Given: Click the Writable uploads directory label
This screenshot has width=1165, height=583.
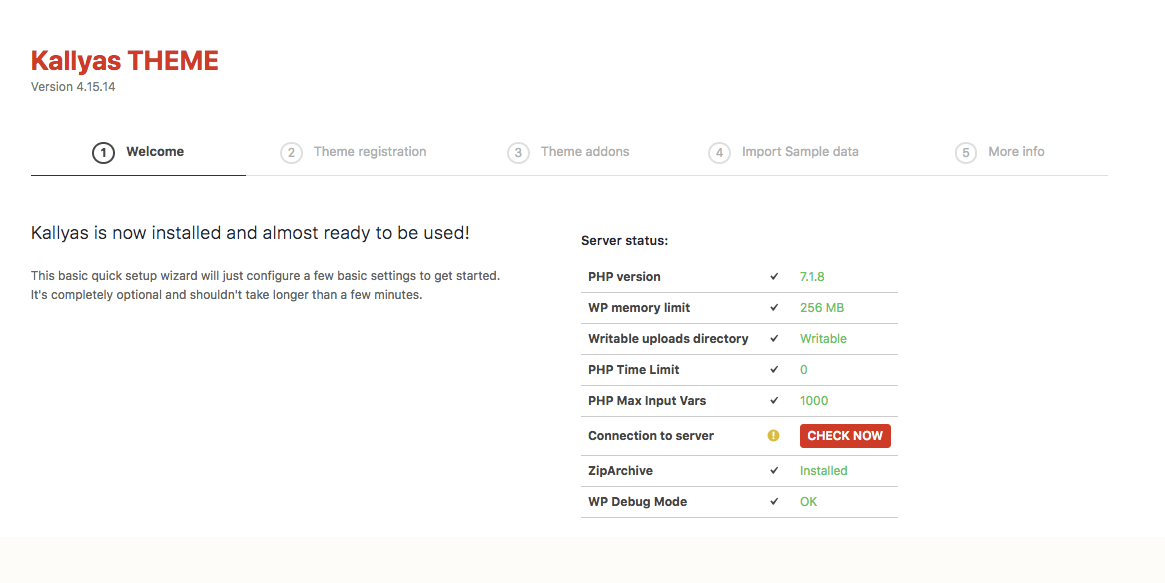Looking at the screenshot, I should [669, 339].
